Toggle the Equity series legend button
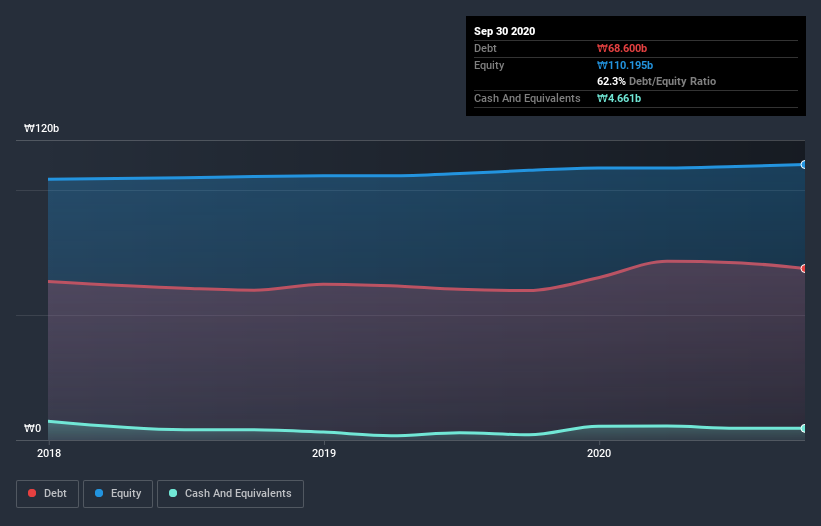Viewport: 821px width, 526px height. click(118, 494)
